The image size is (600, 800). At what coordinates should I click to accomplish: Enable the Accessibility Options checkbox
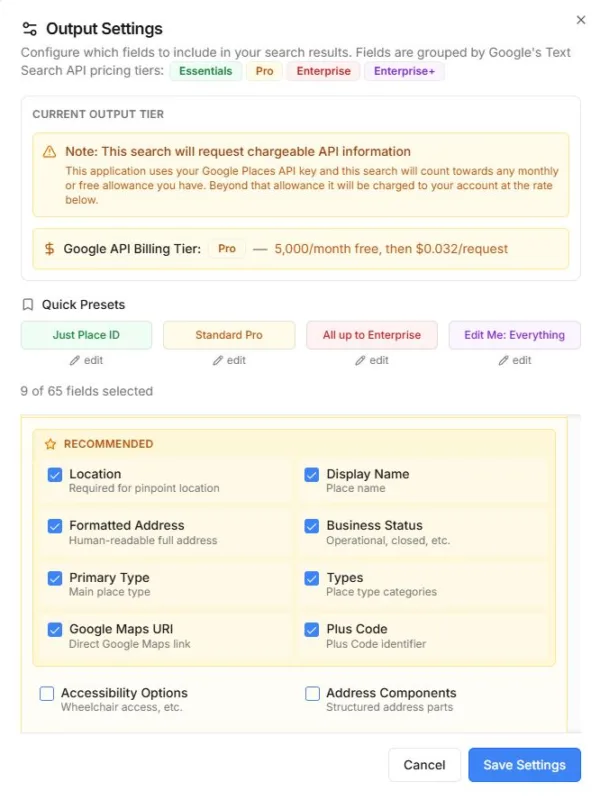(47, 694)
